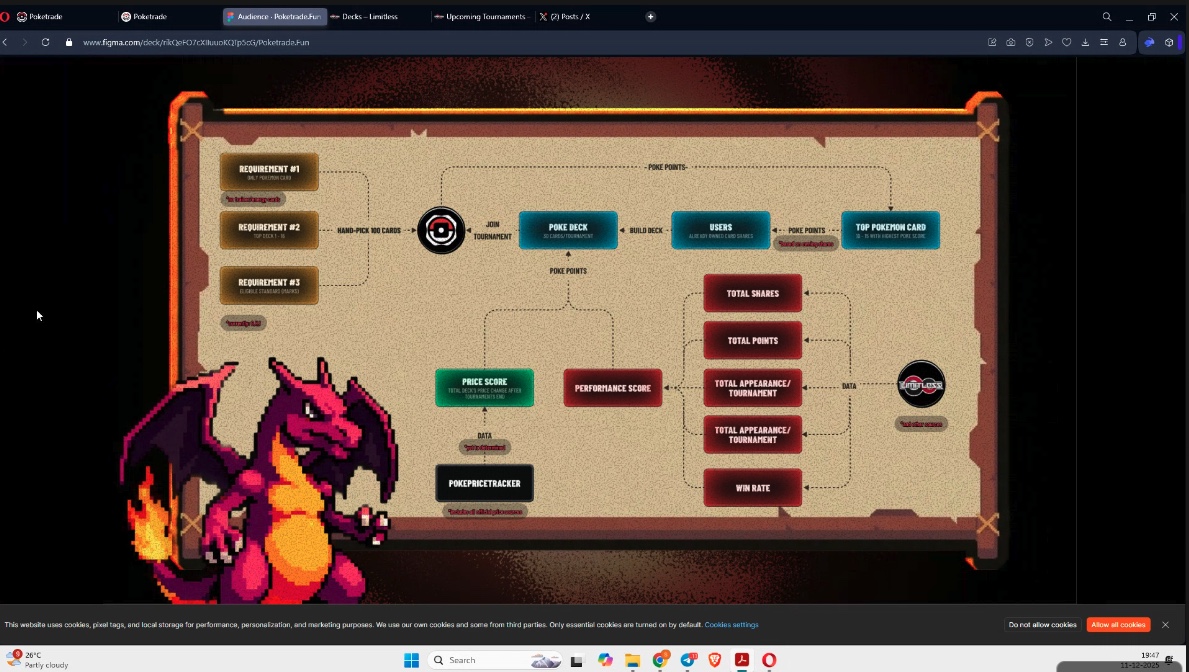This screenshot has width=1189, height=672.
Task: Open Adobe Acrobat from the taskbar
Action: [x=742, y=660]
